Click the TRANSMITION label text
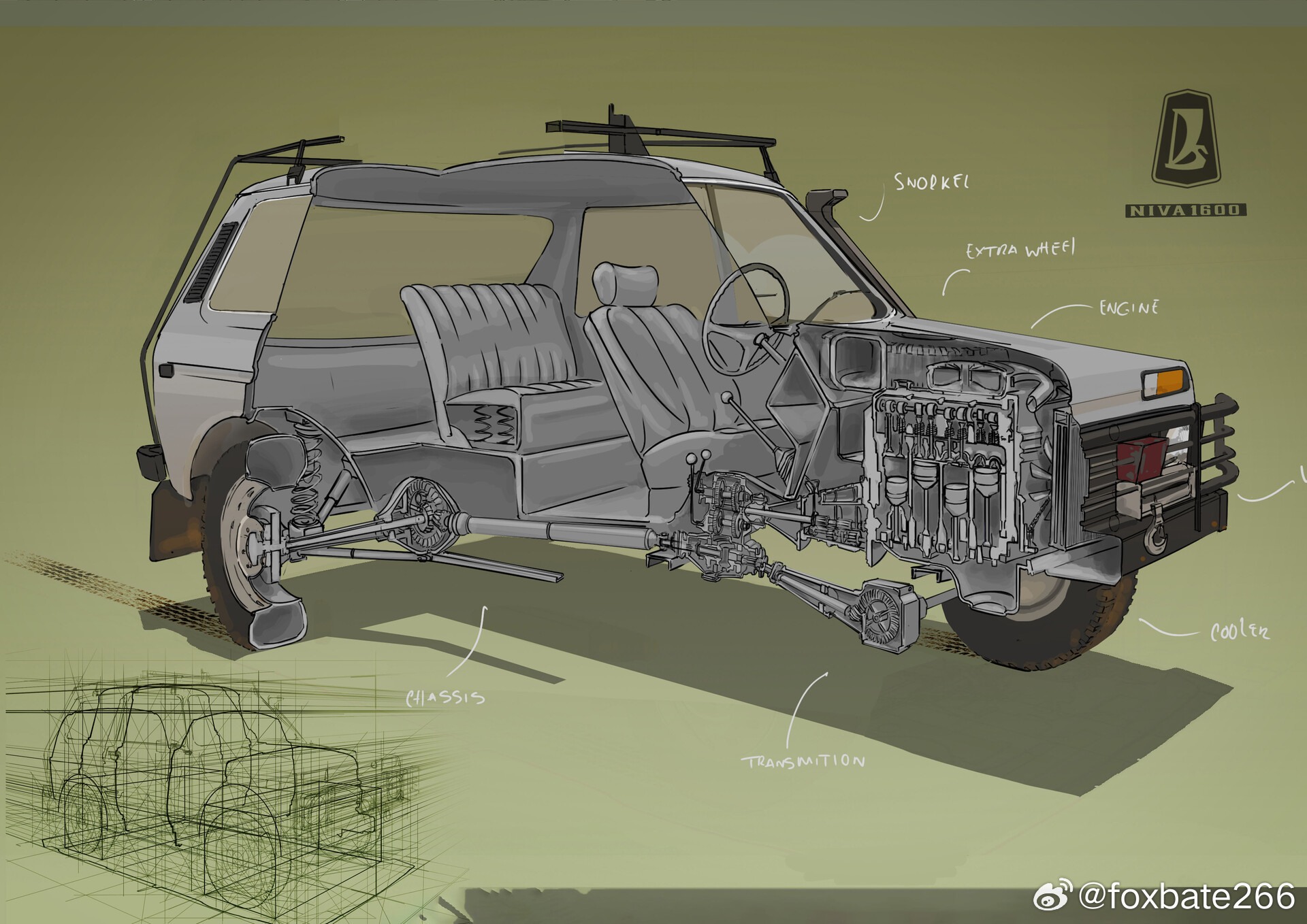The image size is (1307, 924). 803,761
